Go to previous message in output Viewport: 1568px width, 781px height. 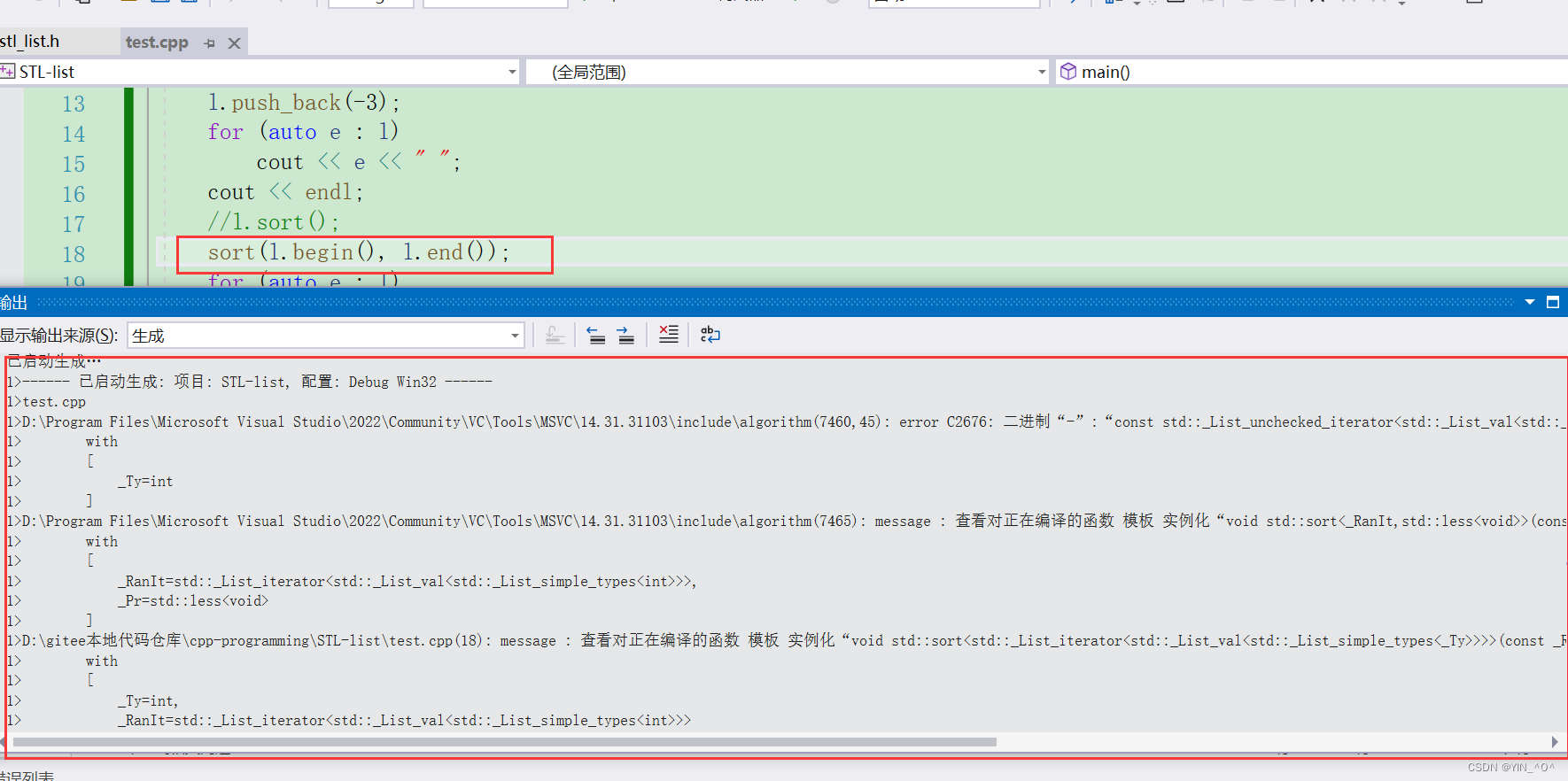(x=596, y=335)
